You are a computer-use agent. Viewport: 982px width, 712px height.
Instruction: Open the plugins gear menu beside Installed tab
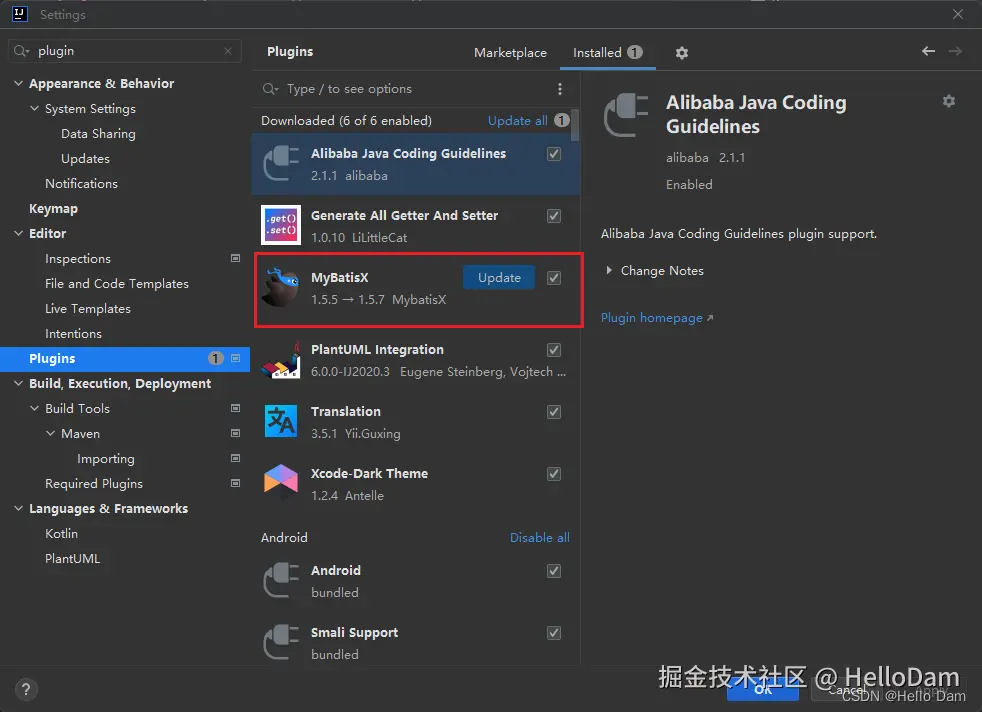pos(682,53)
